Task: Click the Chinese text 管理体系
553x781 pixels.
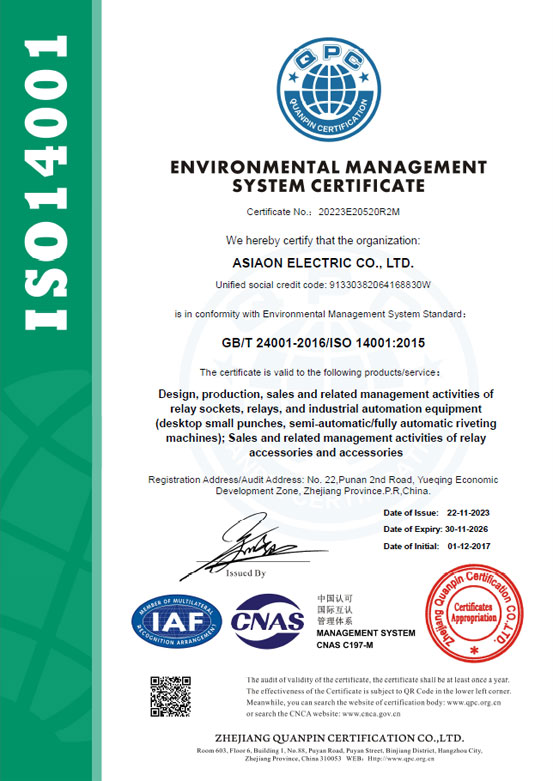Action: [334, 621]
